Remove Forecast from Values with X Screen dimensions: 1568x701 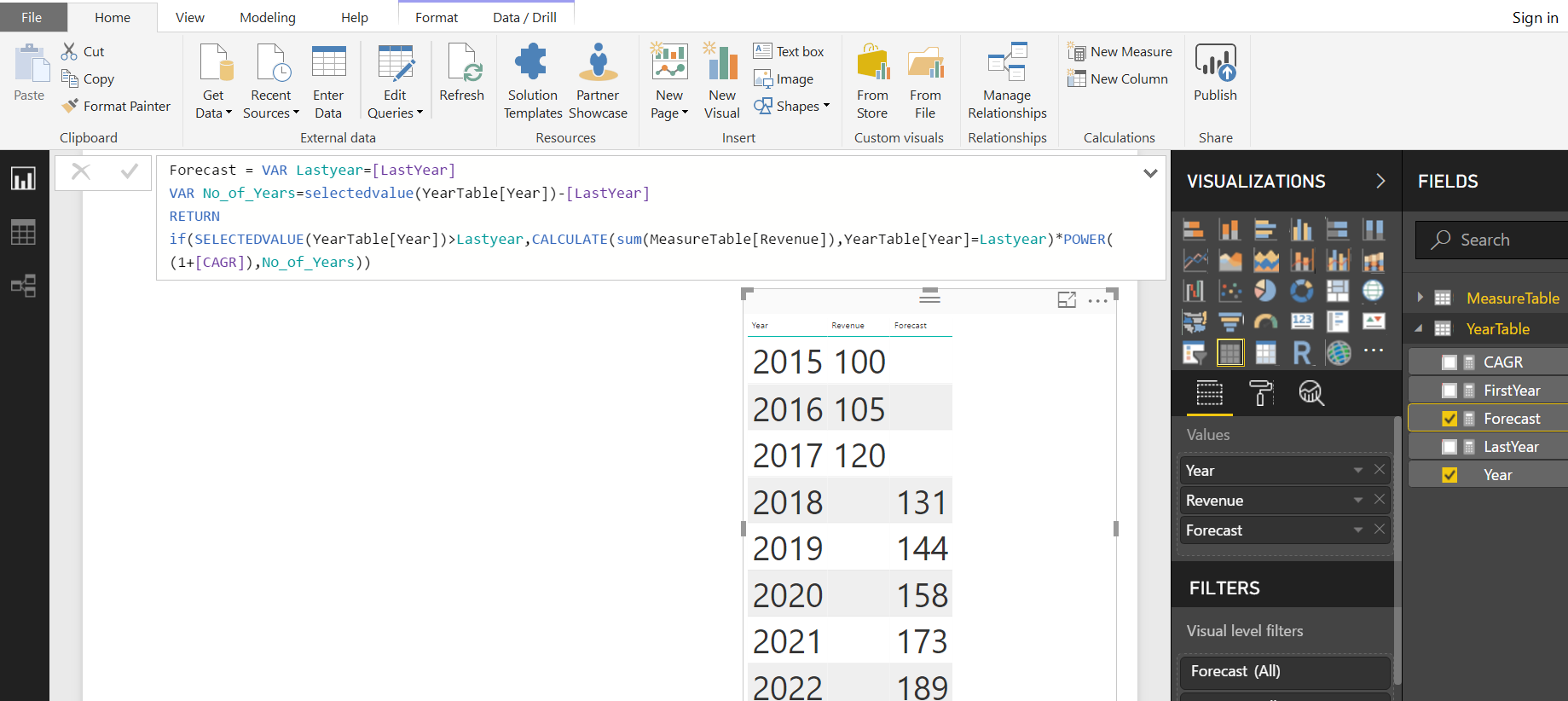pyautogui.click(x=1380, y=530)
